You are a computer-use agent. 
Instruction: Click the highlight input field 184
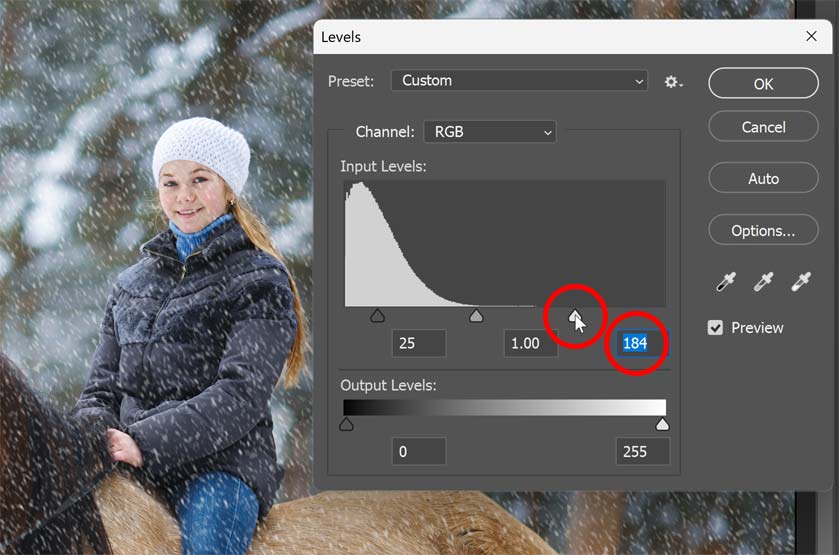tap(642, 343)
